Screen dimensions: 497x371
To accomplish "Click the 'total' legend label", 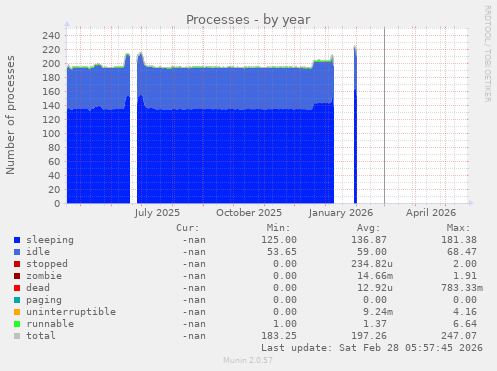I will tap(41, 336).
